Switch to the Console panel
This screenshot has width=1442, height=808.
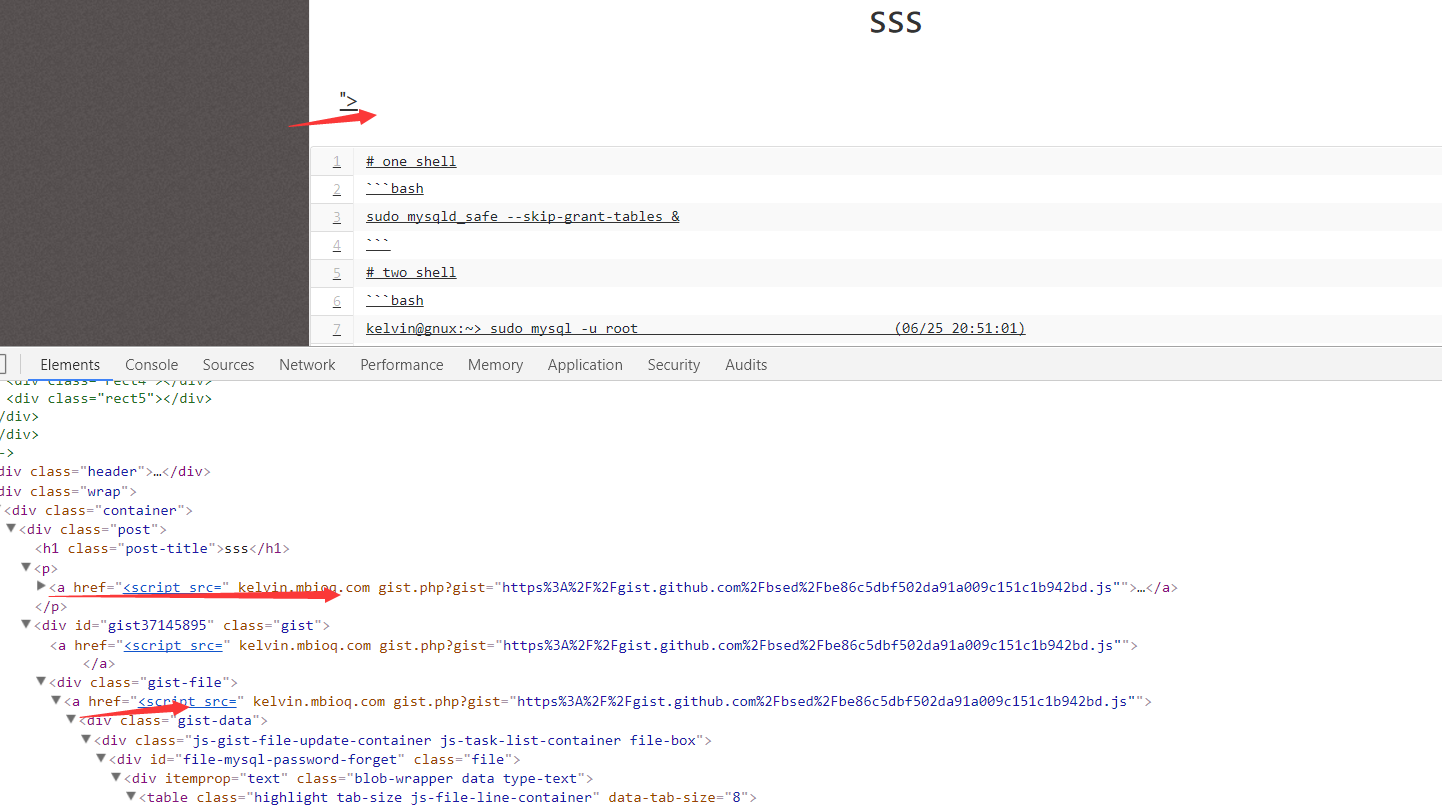point(151,364)
